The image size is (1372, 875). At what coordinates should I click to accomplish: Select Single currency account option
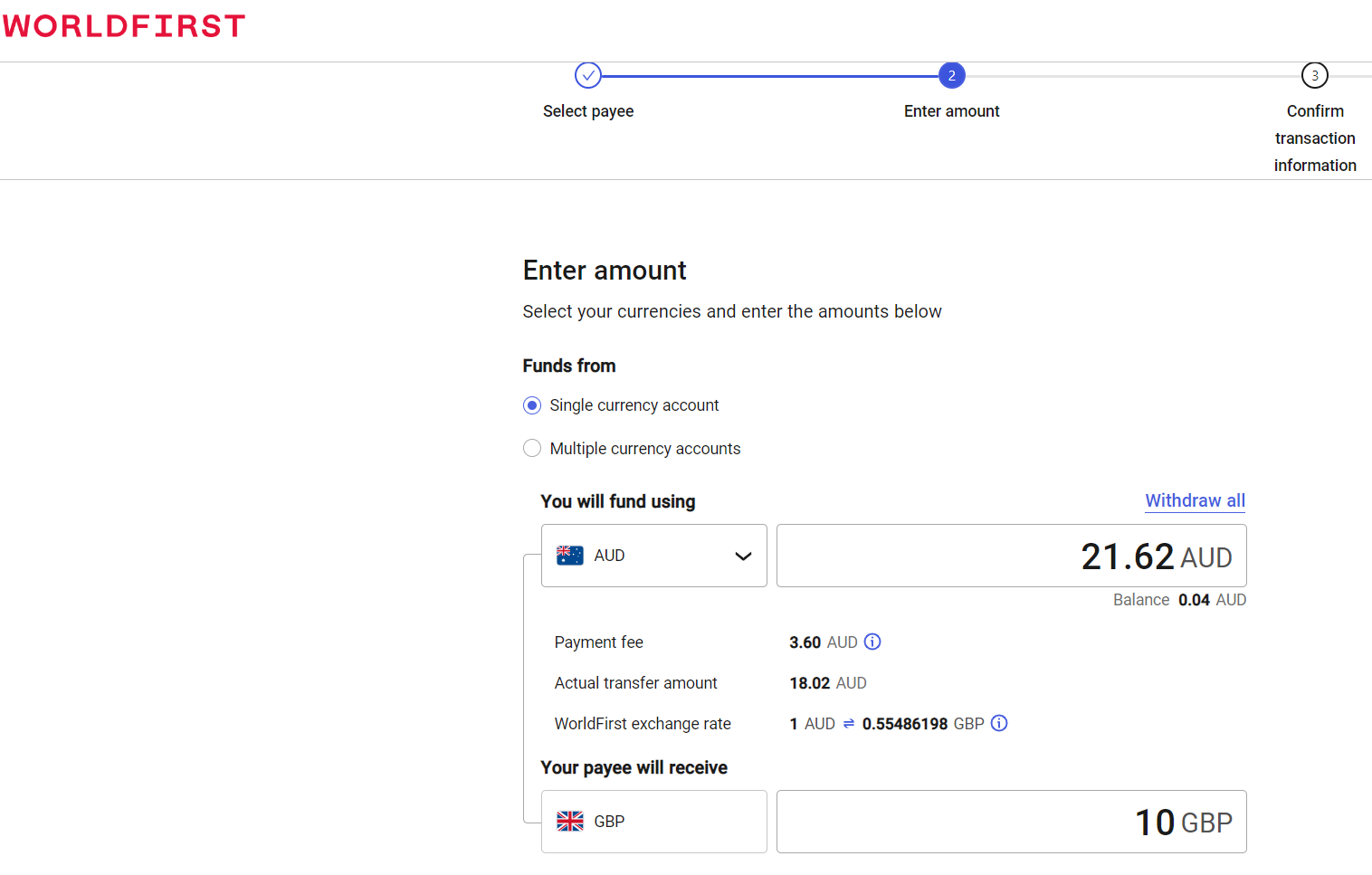tap(532, 405)
